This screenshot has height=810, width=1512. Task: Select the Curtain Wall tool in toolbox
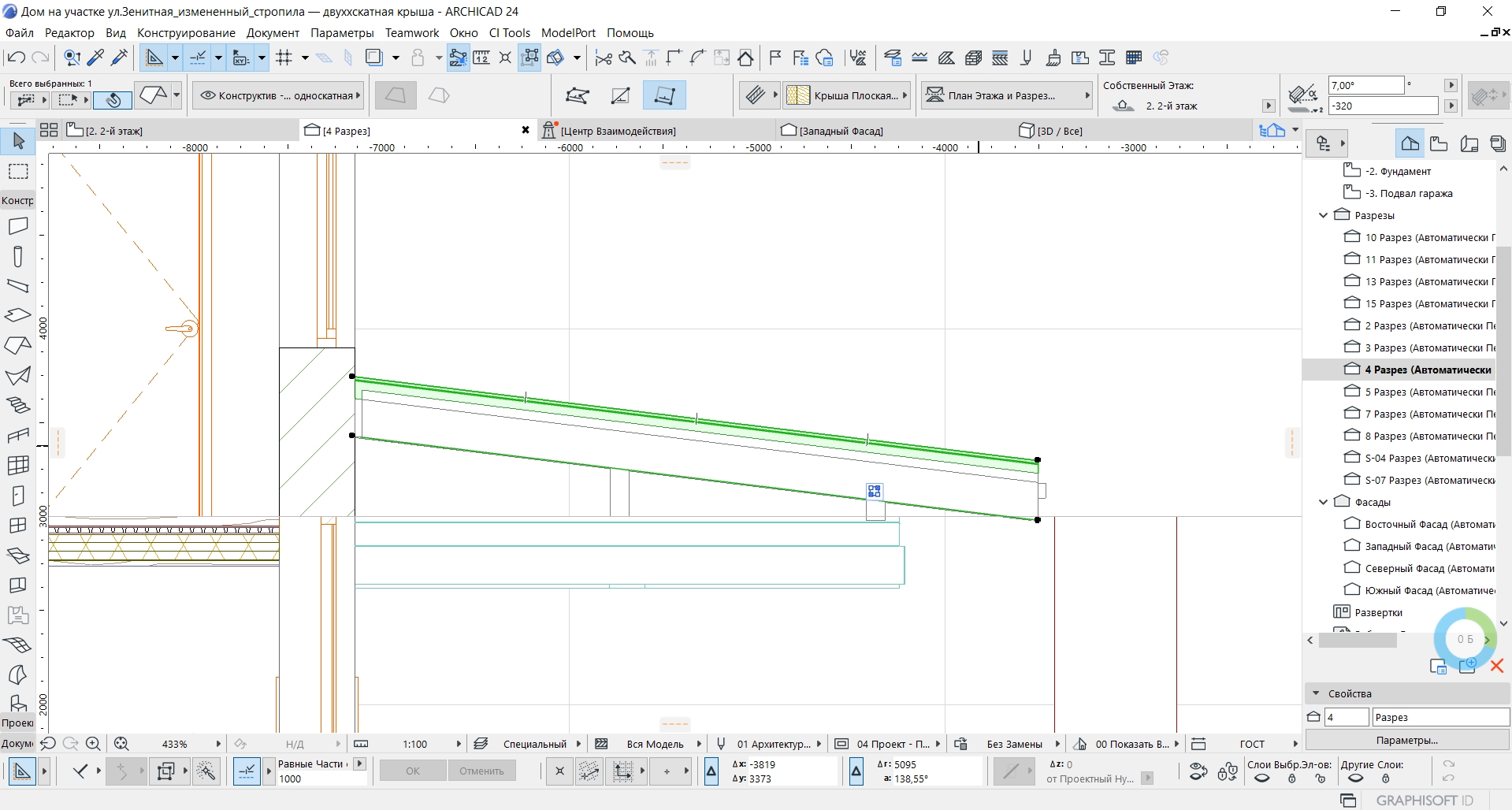18,466
